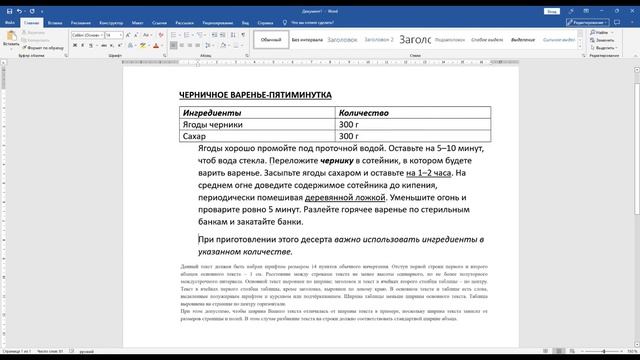Switch to Web Layout view

pyautogui.click(x=572, y=351)
